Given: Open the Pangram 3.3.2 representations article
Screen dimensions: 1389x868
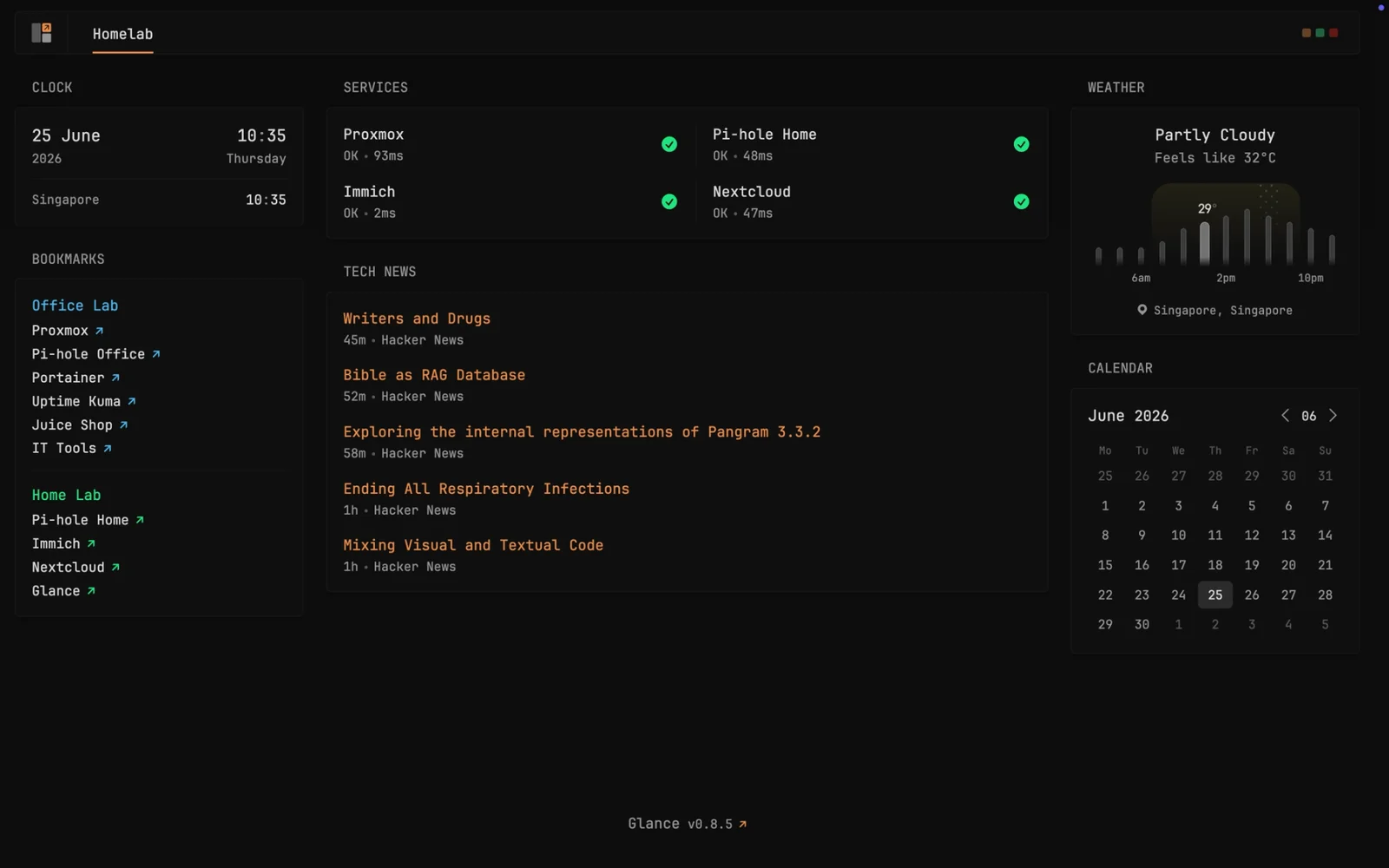Looking at the screenshot, I should tap(582, 432).
